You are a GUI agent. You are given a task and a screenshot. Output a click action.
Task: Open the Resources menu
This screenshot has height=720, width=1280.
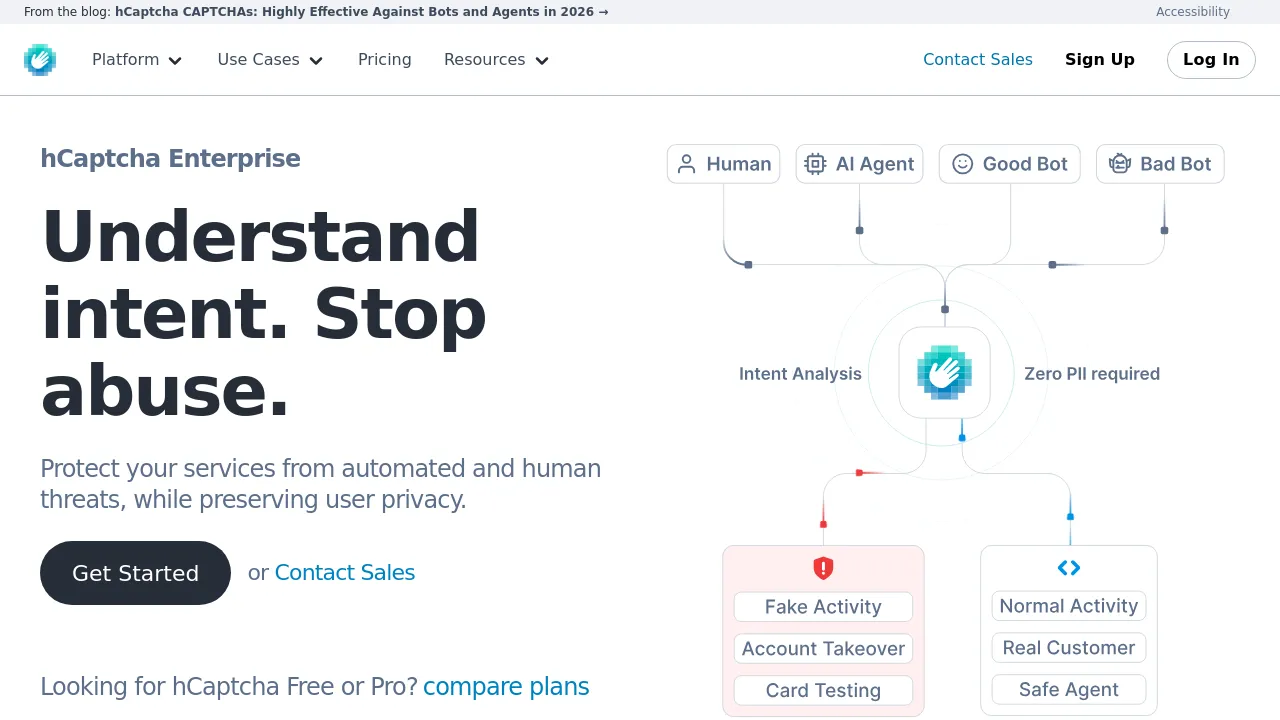497,60
